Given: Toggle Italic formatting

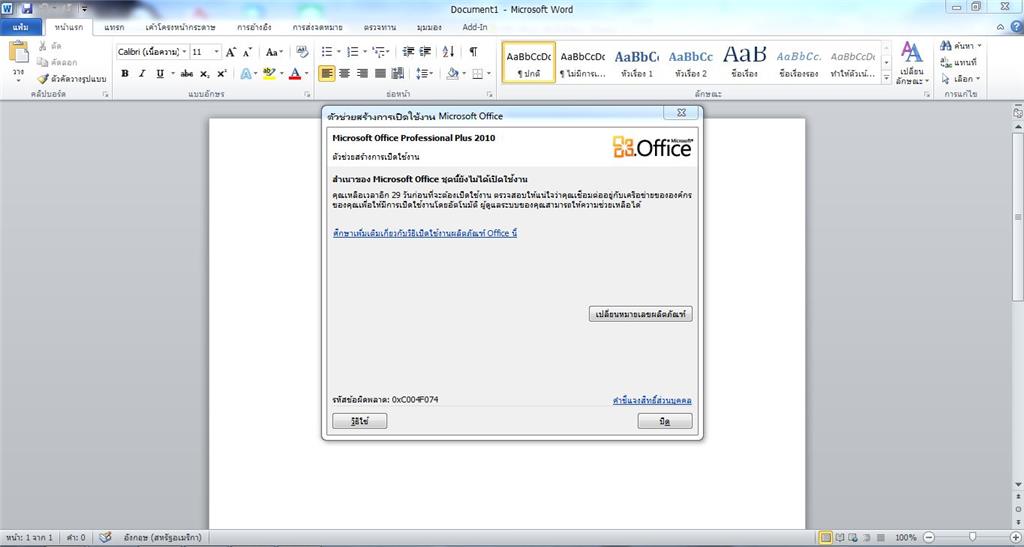Looking at the screenshot, I should 142,74.
